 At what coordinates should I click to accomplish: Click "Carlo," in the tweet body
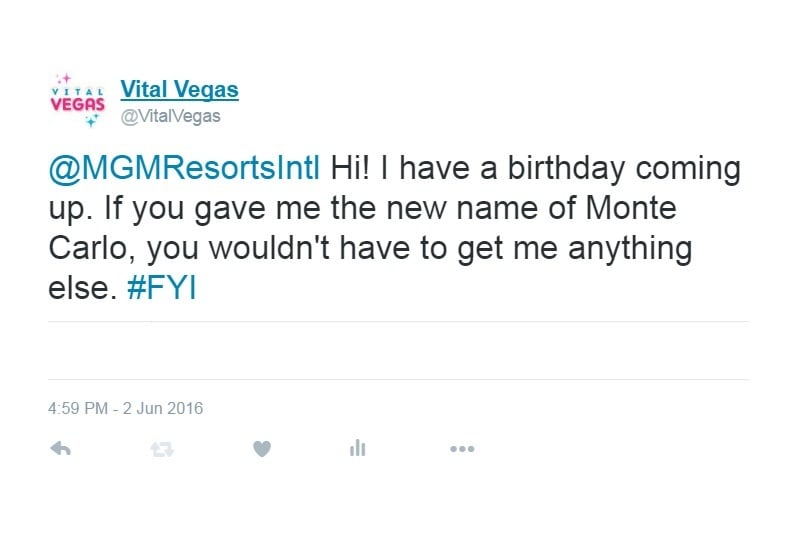[x=92, y=249]
